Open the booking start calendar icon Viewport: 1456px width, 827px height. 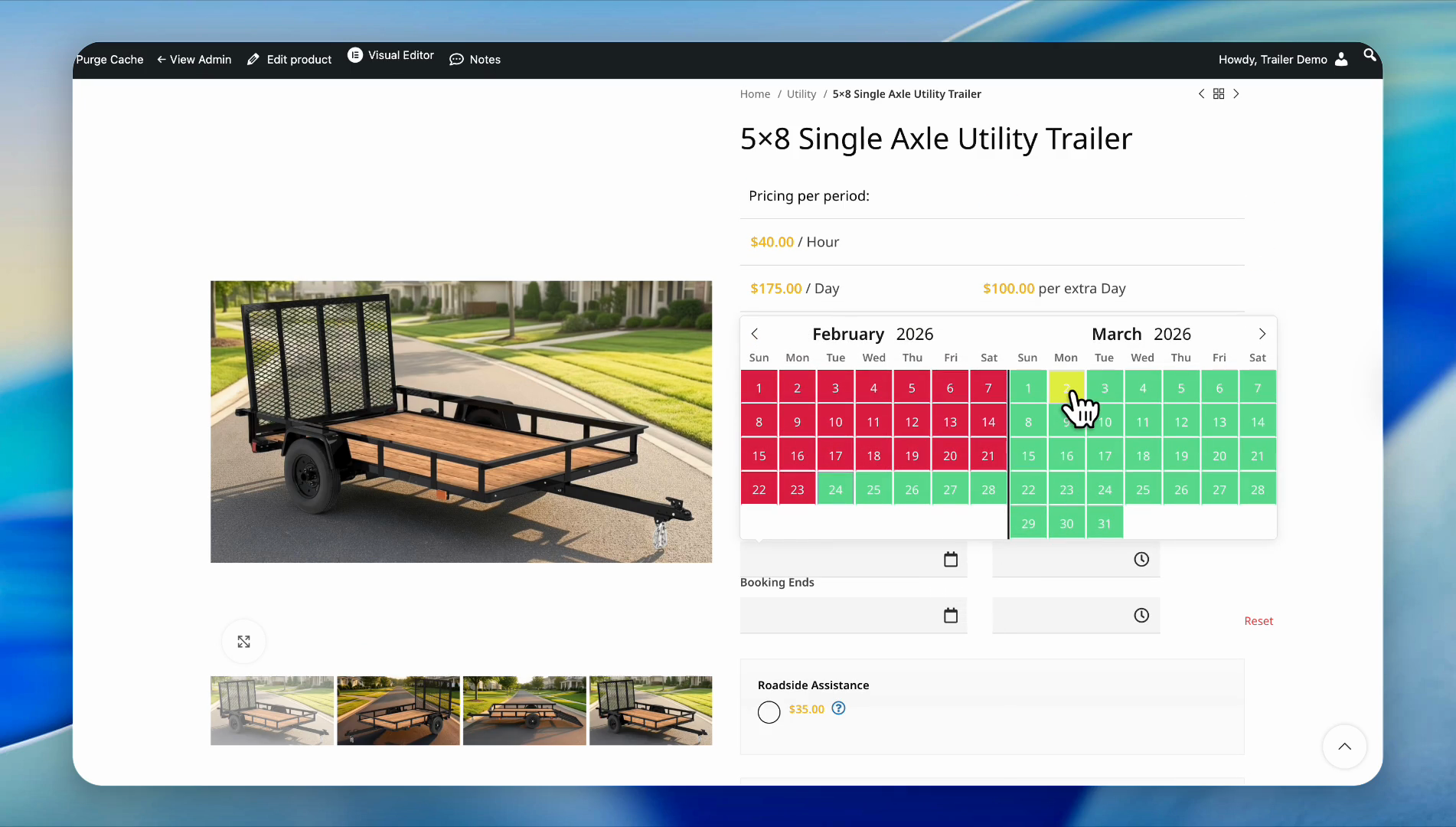click(951, 560)
